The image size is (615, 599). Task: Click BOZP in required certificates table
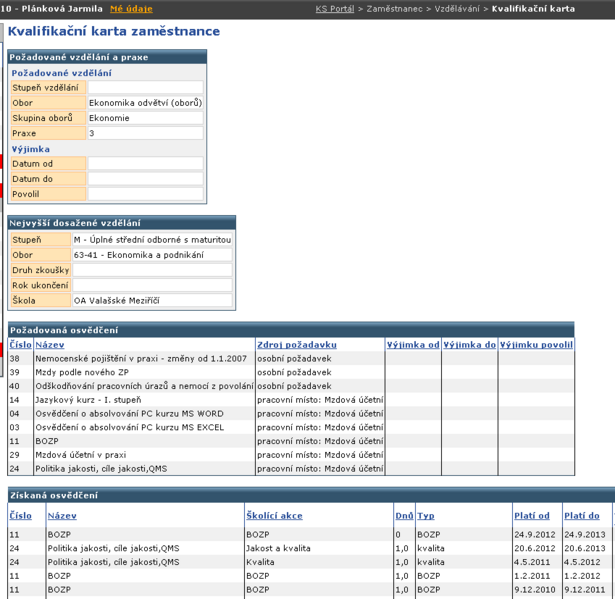[x=47, y=441]
